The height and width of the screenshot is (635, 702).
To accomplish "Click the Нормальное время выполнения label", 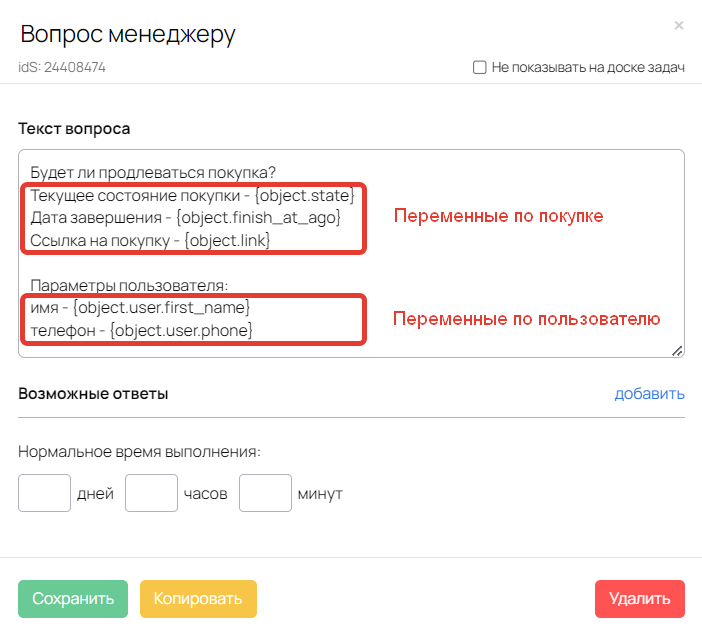I will click(139, 451).
